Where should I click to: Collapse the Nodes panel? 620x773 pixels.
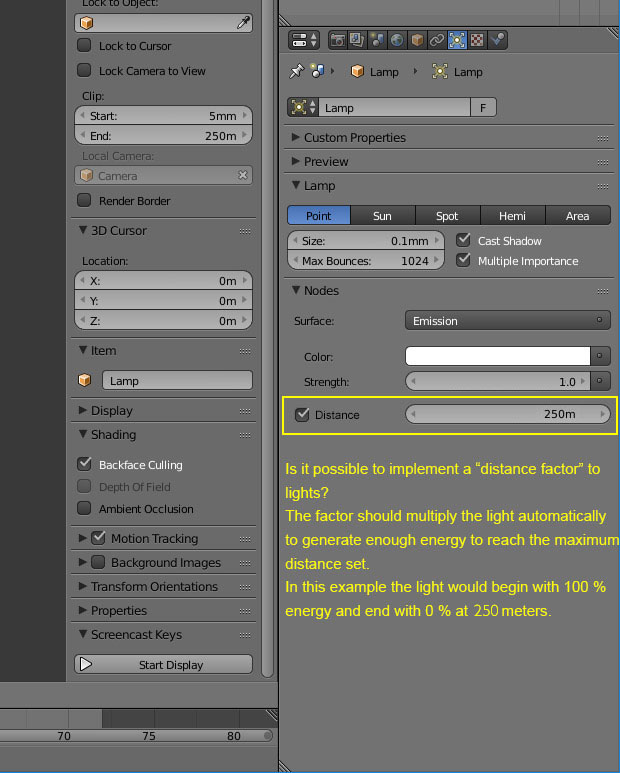pos(296,290)
